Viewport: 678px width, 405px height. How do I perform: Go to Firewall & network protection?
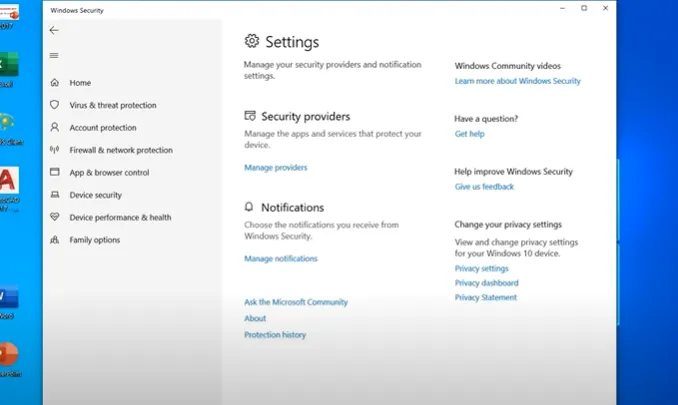click(x=121, y=150)
